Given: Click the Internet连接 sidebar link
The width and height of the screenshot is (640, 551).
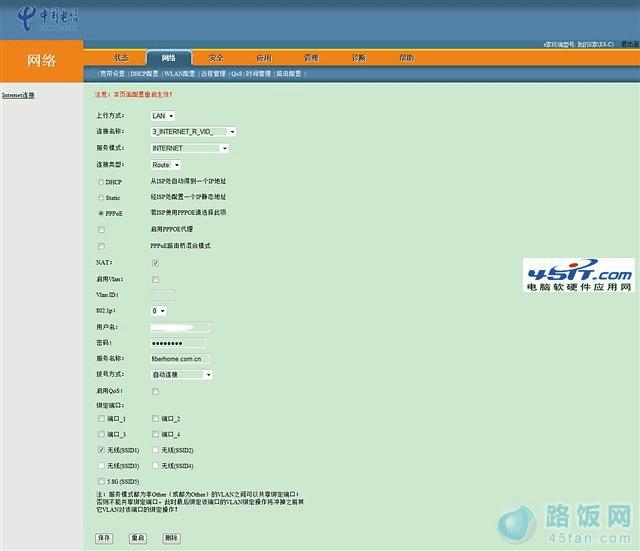Looking at the screenshot, I should 18,96.
